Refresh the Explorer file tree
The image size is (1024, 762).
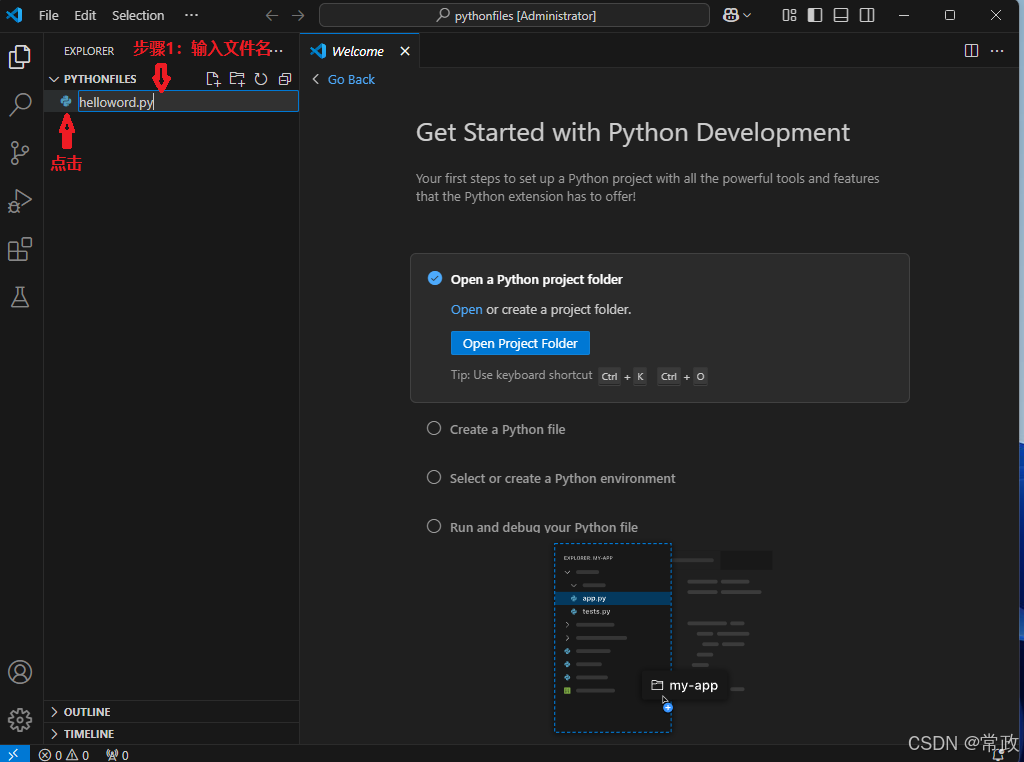tap(261, 79)
